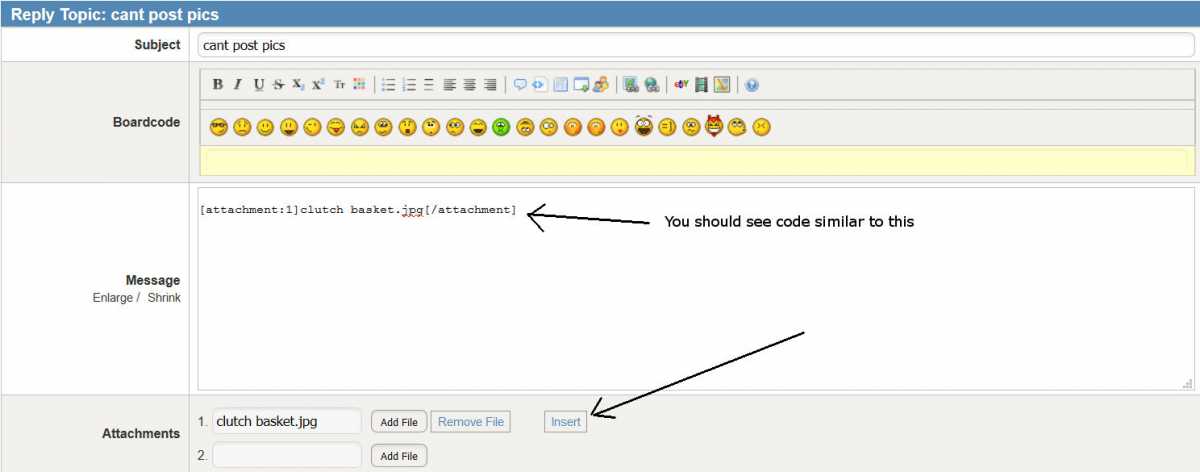This screenshot has height=472, width=1200.
Task: Toggle bold formatting in Boardcode toolbar
Action: [218, 85]
